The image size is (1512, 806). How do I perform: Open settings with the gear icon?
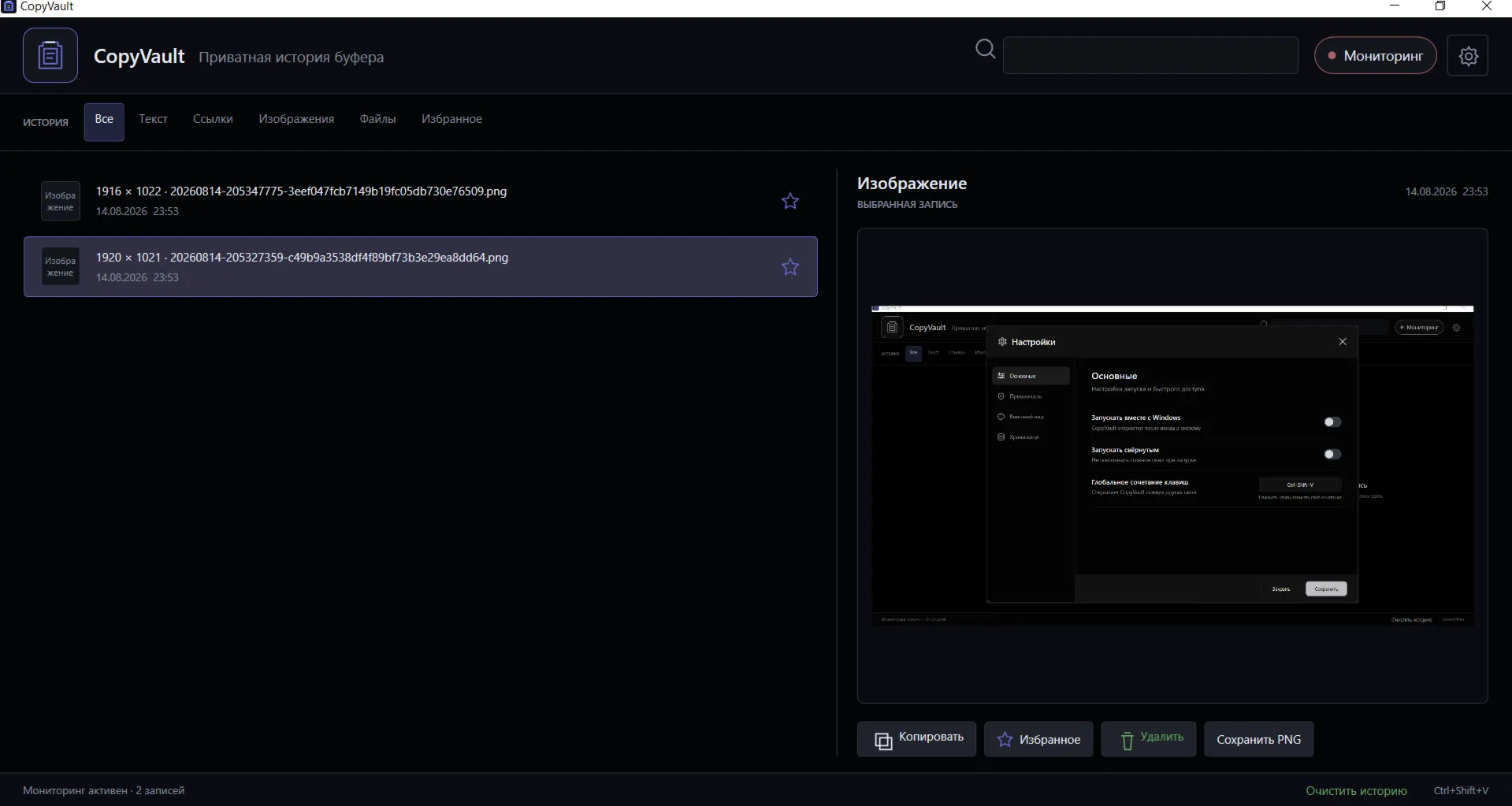pyautogui.click(x=1467, y=56)
